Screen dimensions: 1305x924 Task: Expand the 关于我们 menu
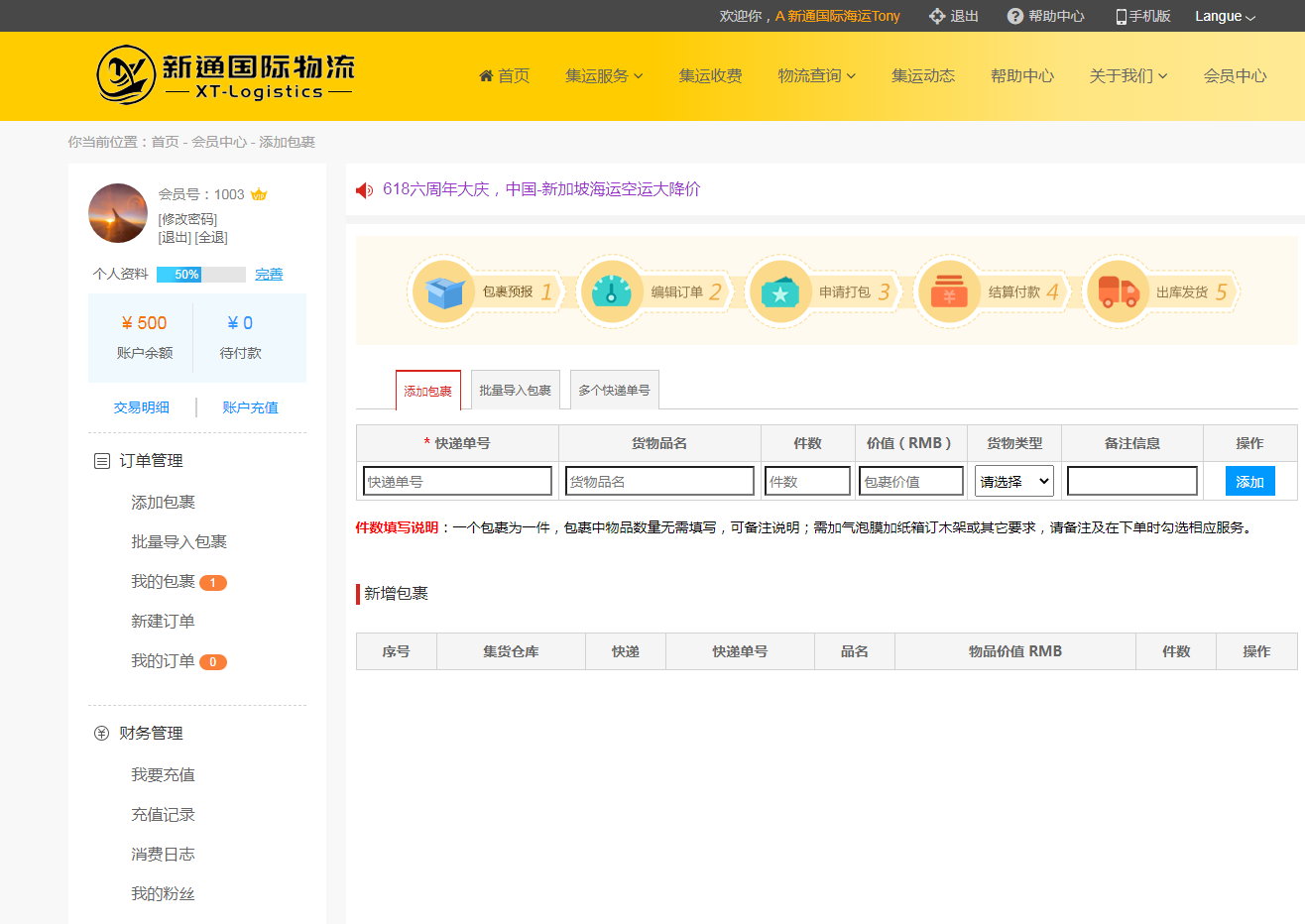[1127, 75]
